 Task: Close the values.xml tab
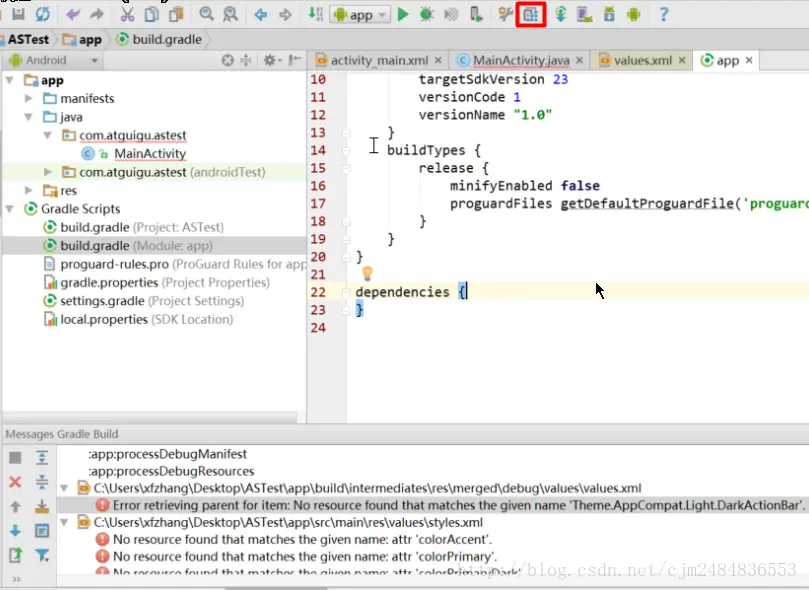[682, 60]
